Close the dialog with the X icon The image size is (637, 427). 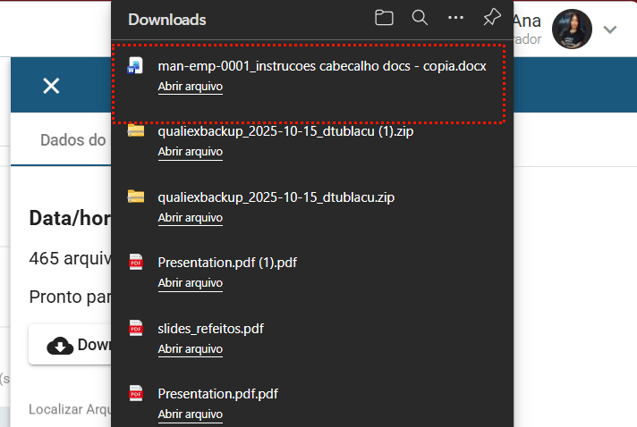pos(51,86)
